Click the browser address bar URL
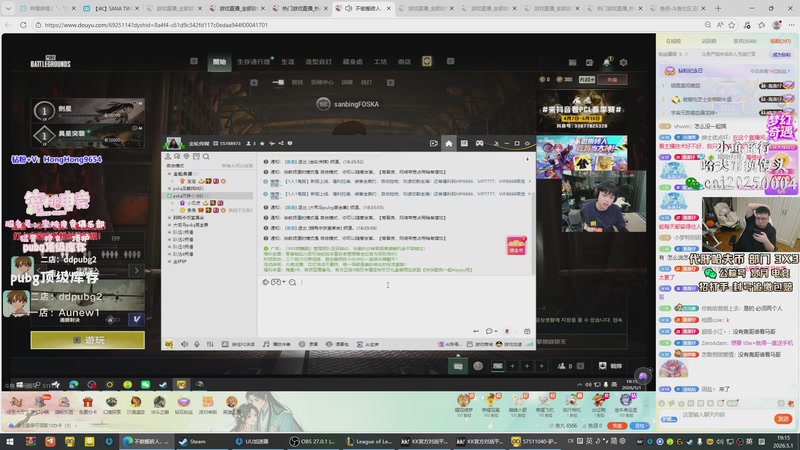Viewport: 800px width, 450px height. coord(156,24)
